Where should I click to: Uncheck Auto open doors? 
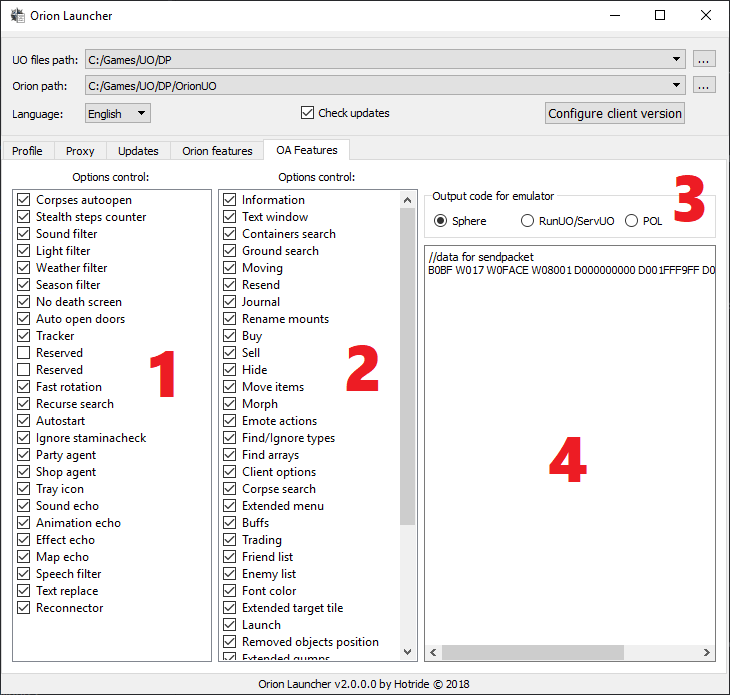coord(24,318)
